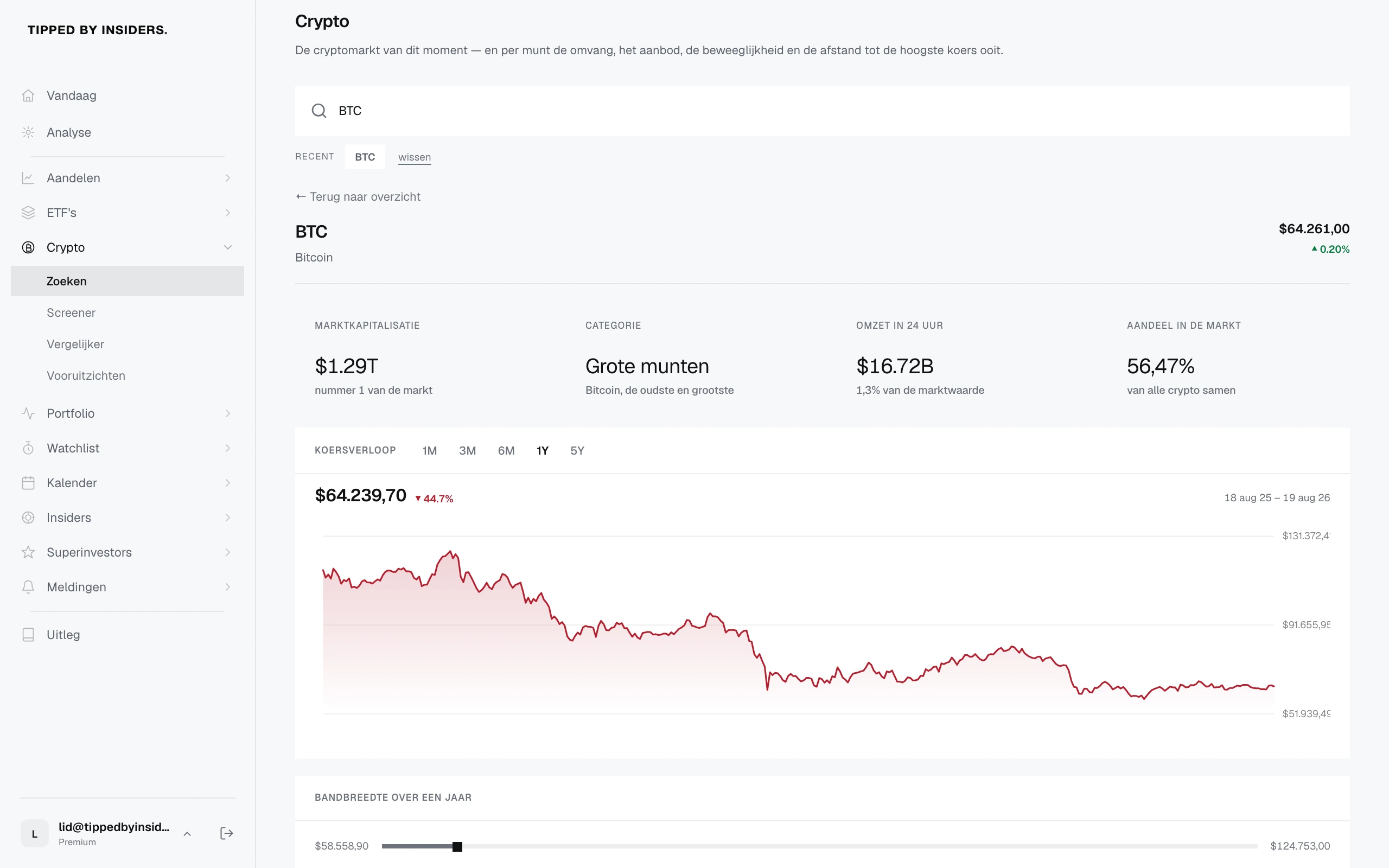1389x868 pixels.
Task: Click the Vandaag home icon
Action: coord(28,95)
